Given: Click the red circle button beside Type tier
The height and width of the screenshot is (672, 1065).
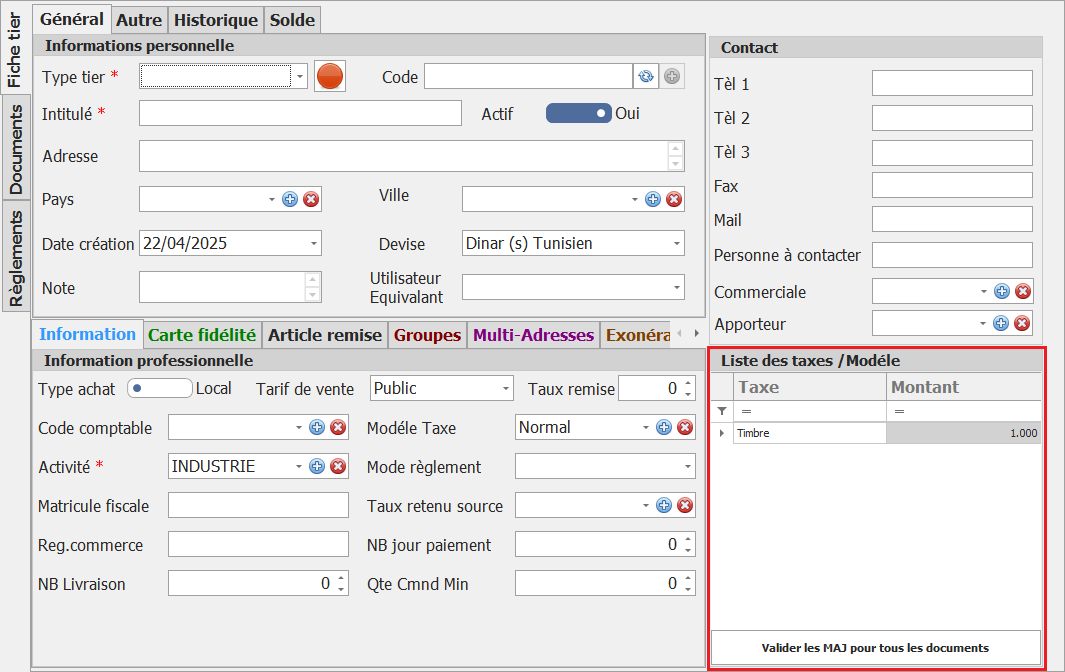Looking at the screenshot, I should point(330,76).
